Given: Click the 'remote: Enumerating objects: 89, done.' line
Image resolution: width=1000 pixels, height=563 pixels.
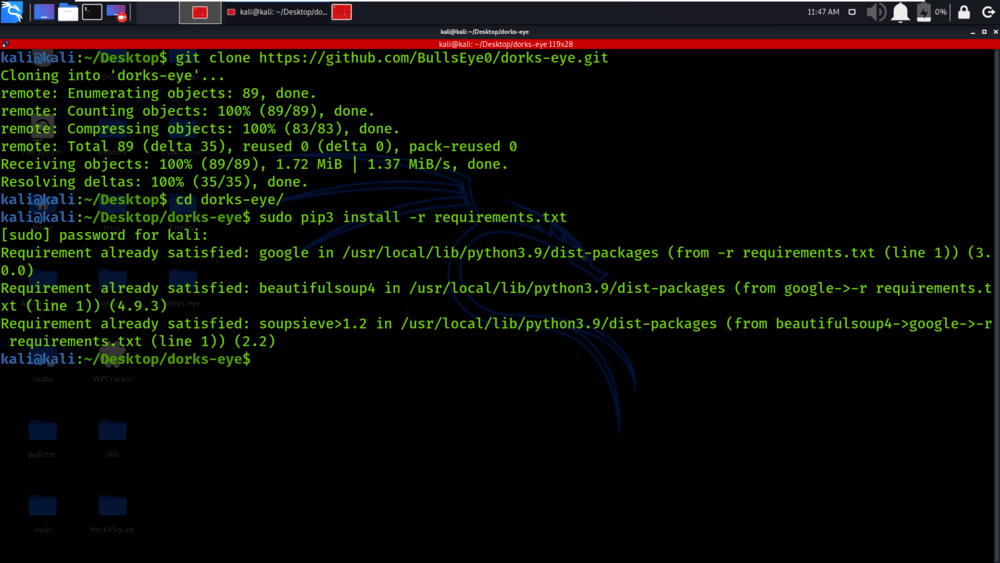Looking at the screenshot, I should 158,94.
